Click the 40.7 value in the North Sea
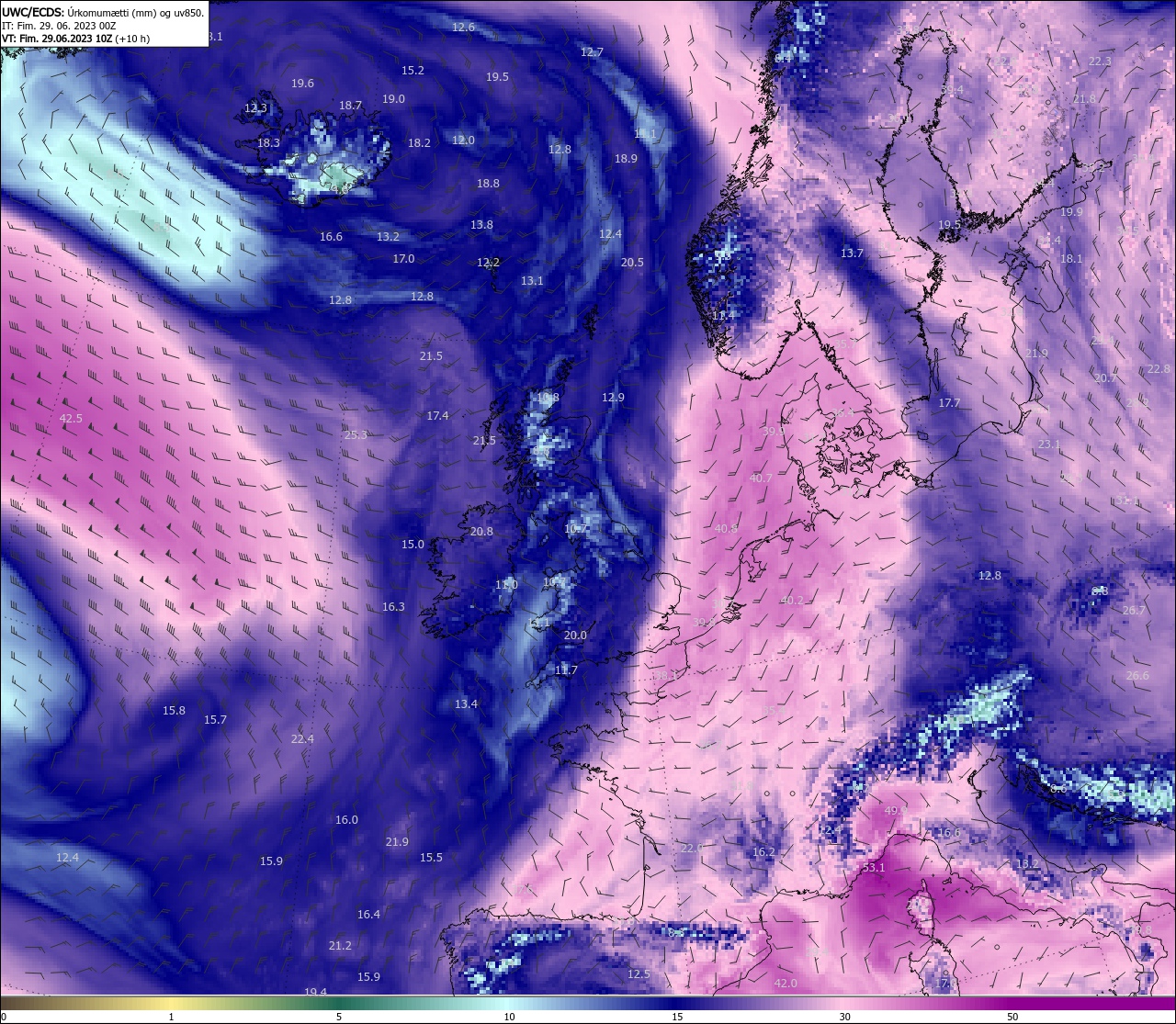Viewport: 1176px width, 1024px height. coord(761,478)
